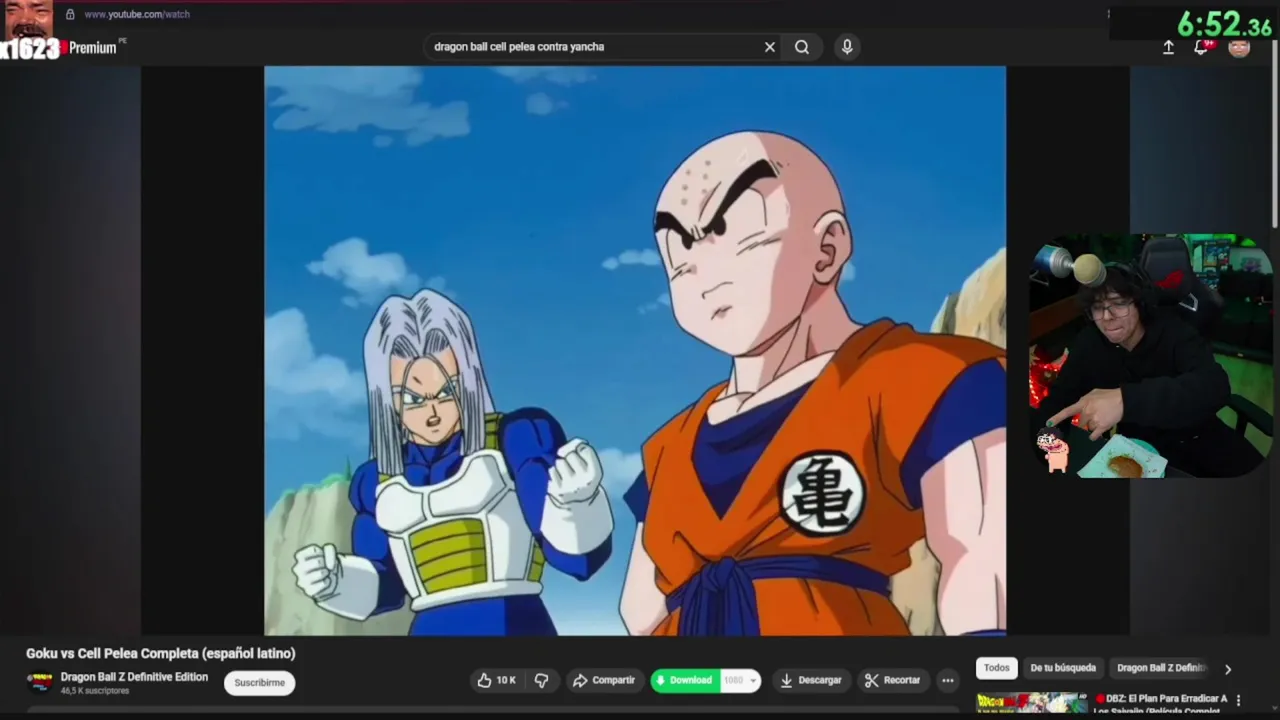Open the account avatar menu
This screenshot has width=1280, height=720.
(x=1239, y=47)
